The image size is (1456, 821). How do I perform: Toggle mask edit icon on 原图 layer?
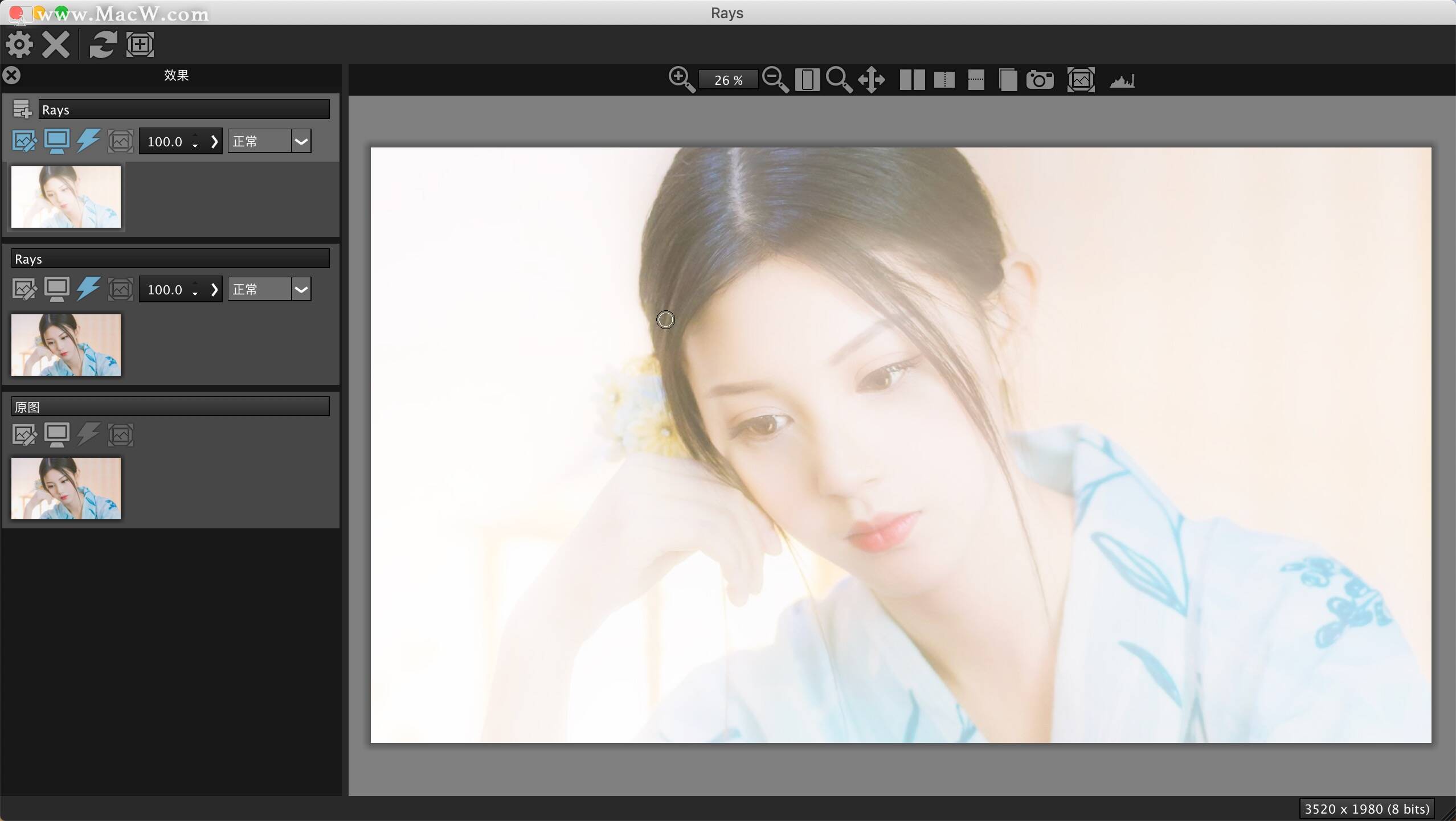pos(24,435)
